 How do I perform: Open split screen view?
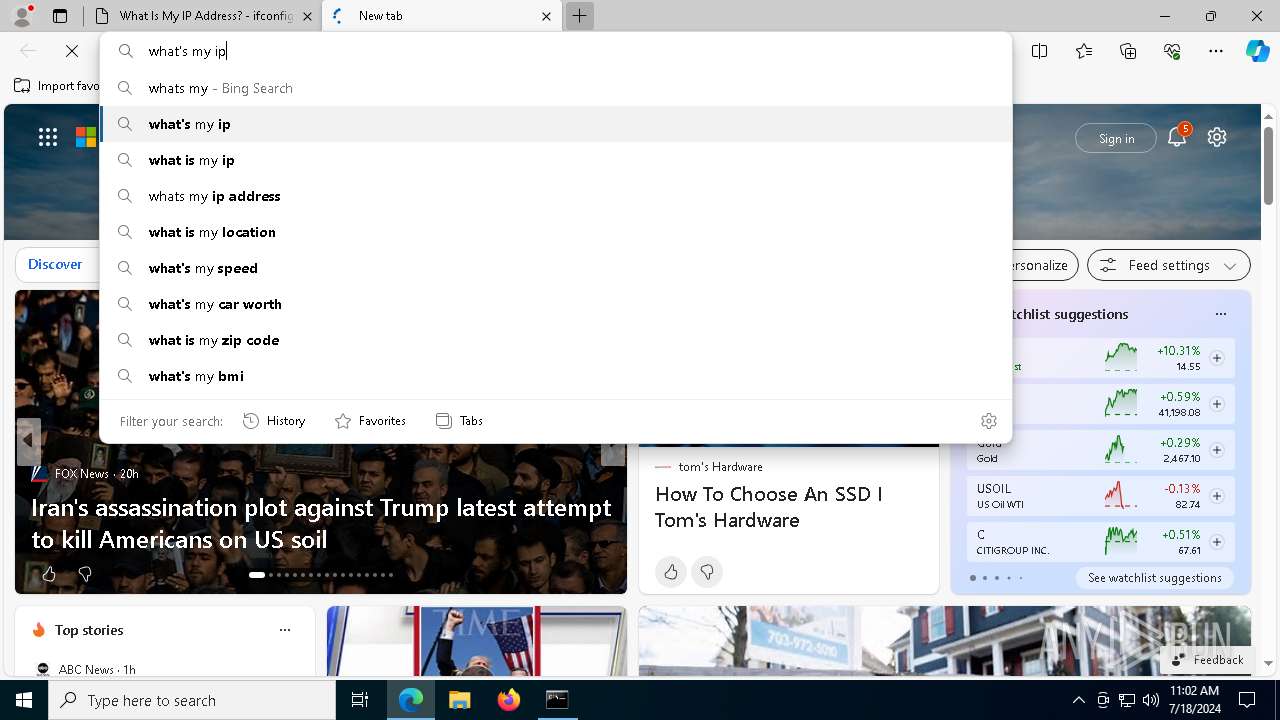pyautogui.click(x=1039, y=51)
